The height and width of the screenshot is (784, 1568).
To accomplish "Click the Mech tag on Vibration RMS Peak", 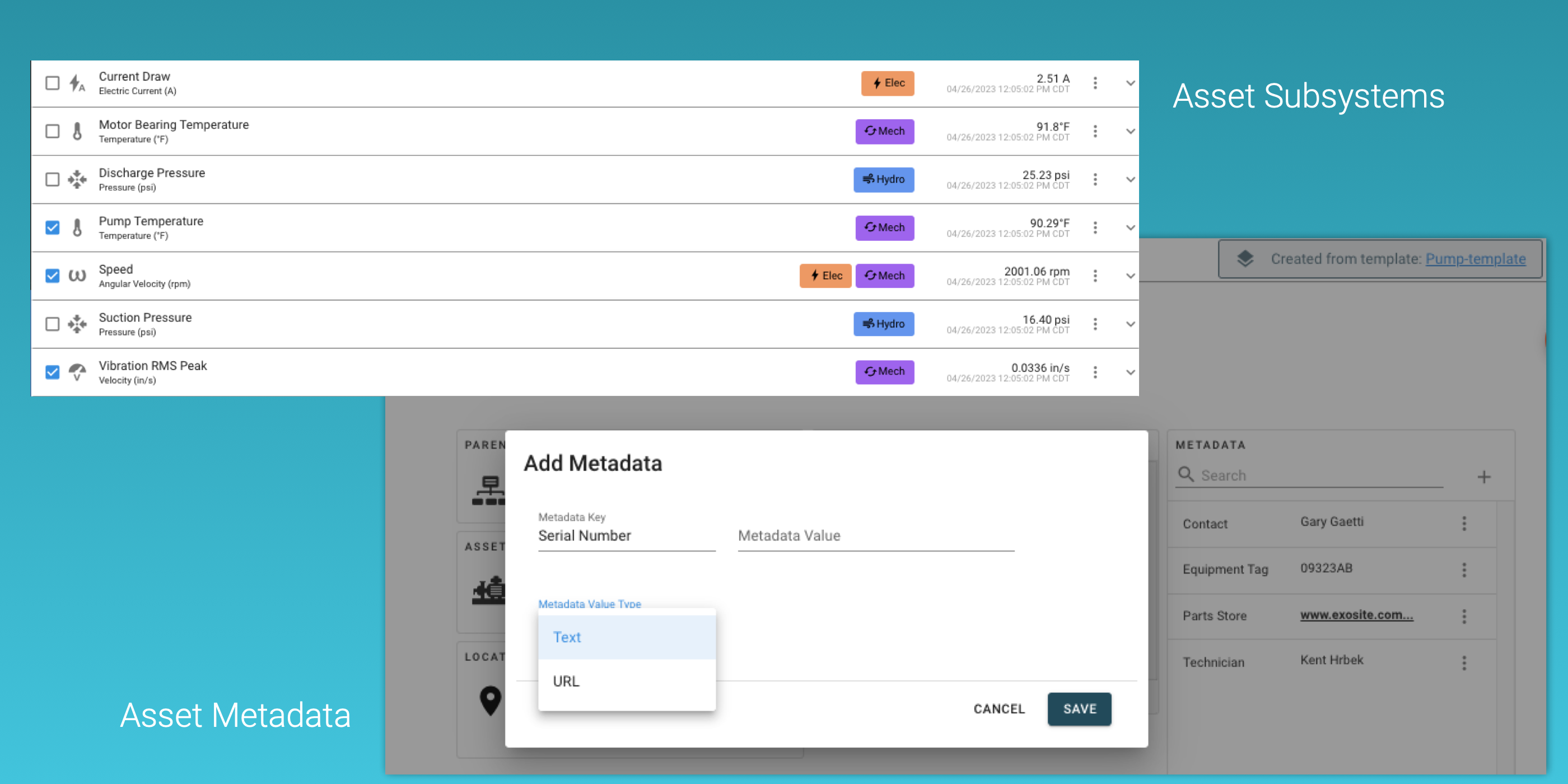I will [884, 371].
